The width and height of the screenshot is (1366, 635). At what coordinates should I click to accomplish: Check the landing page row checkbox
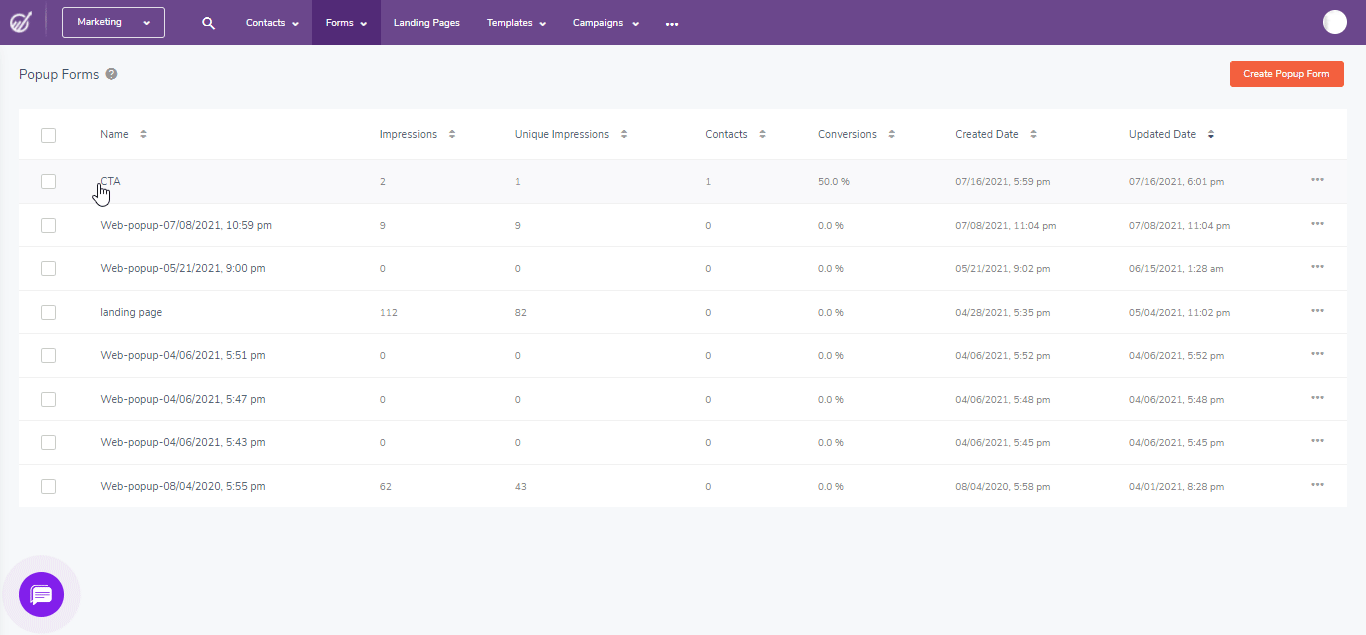point(48,313)
